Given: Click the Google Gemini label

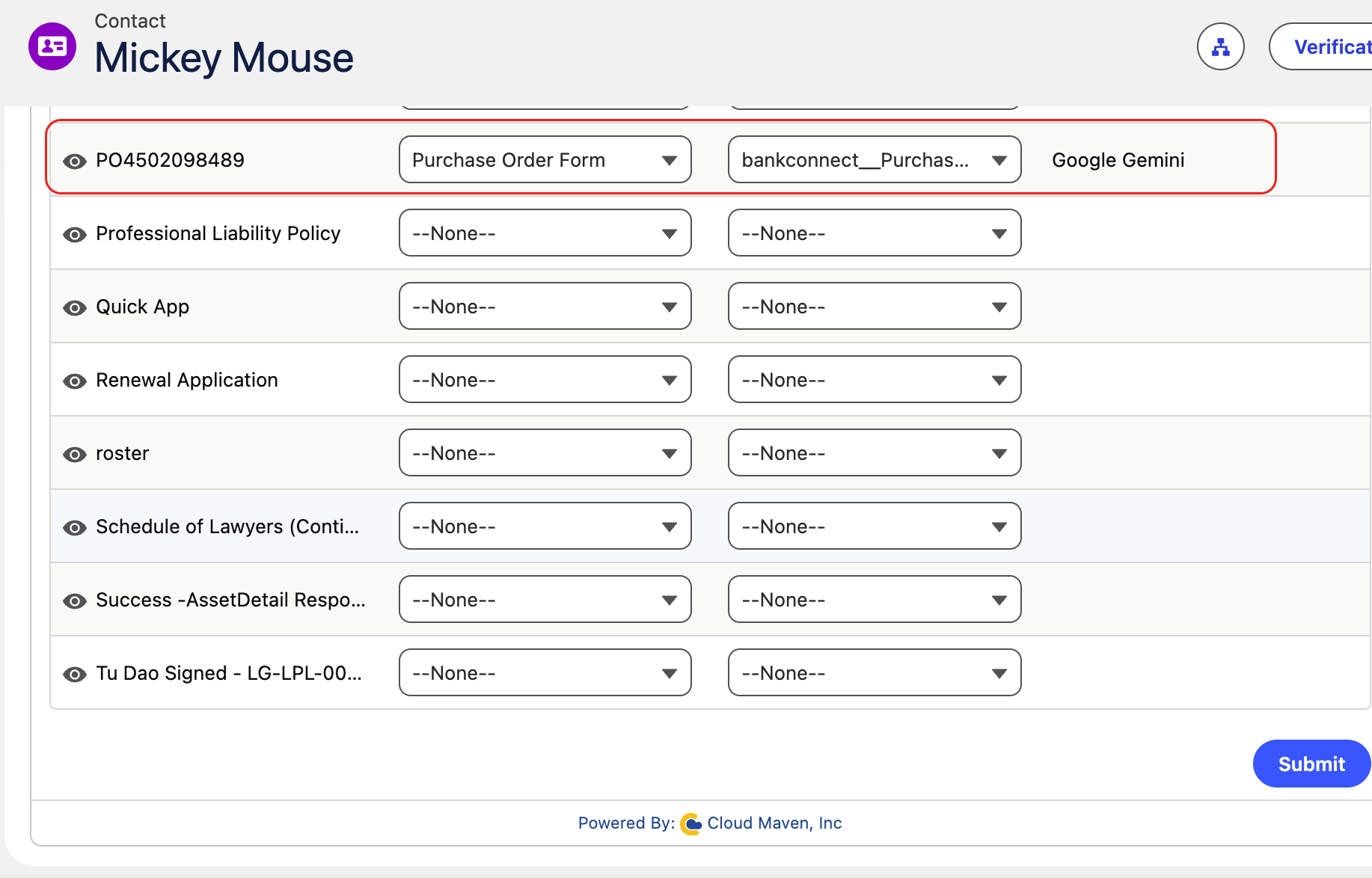Looking at the screenshot, I should coord(1118,160).
